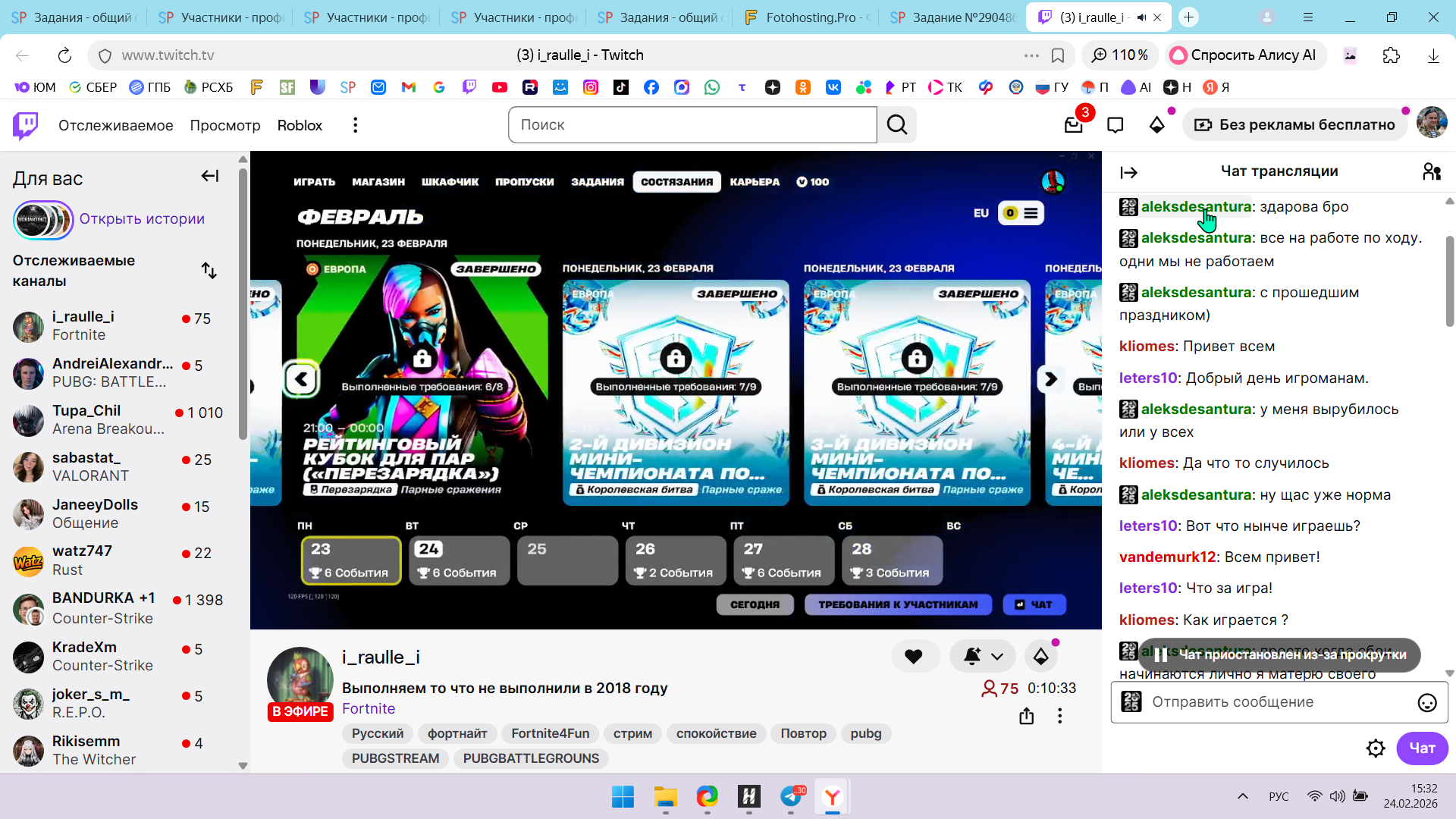
Task: Collapse the 'Для вас' sidebar
Action: point(210,177)
